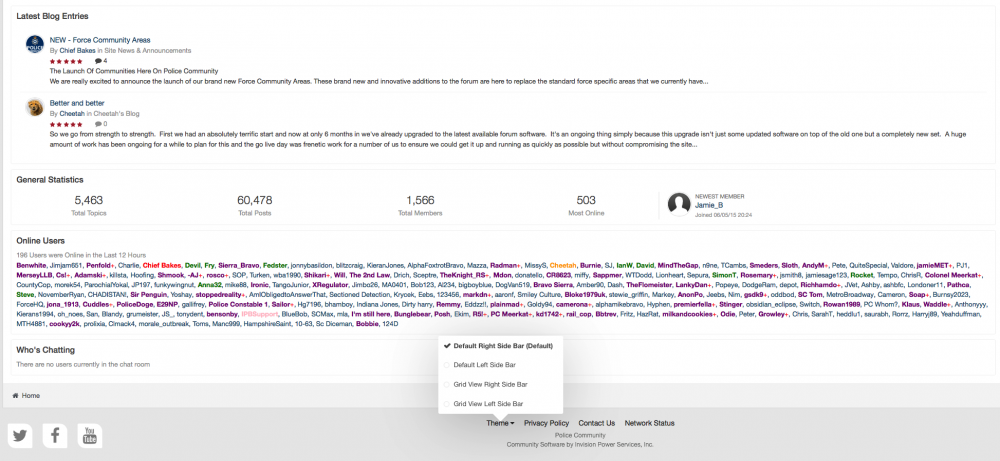Open newest member Jamie_B's avatar
1000x461 pixels.
pos(679,205)
